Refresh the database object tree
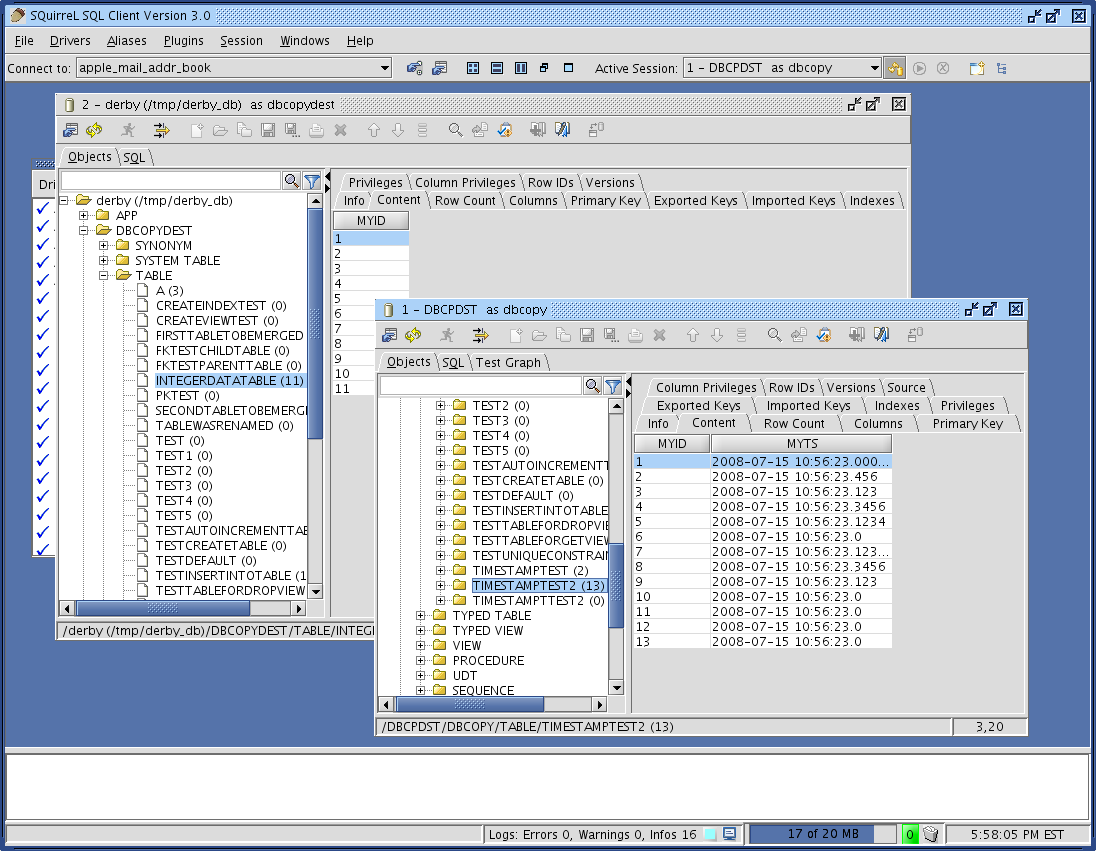 (x=412, y=335)
